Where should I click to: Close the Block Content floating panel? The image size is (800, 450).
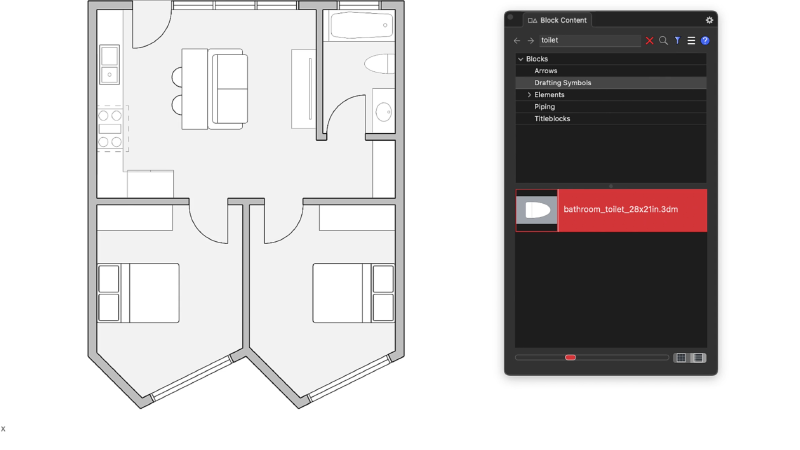510,17
